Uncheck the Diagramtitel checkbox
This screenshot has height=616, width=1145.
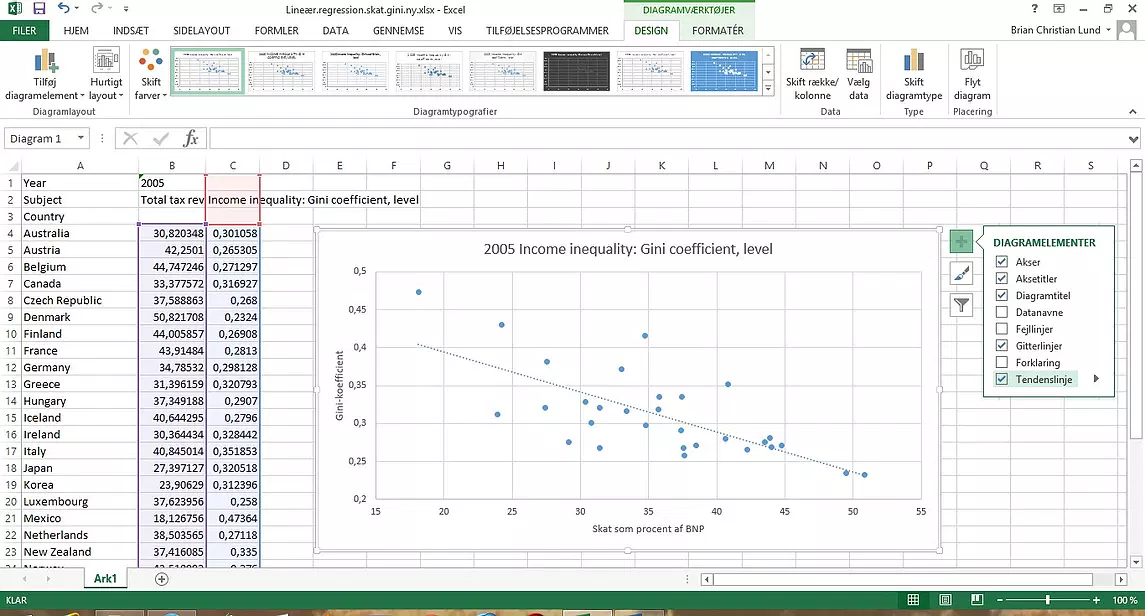[x=1002, y=295]
